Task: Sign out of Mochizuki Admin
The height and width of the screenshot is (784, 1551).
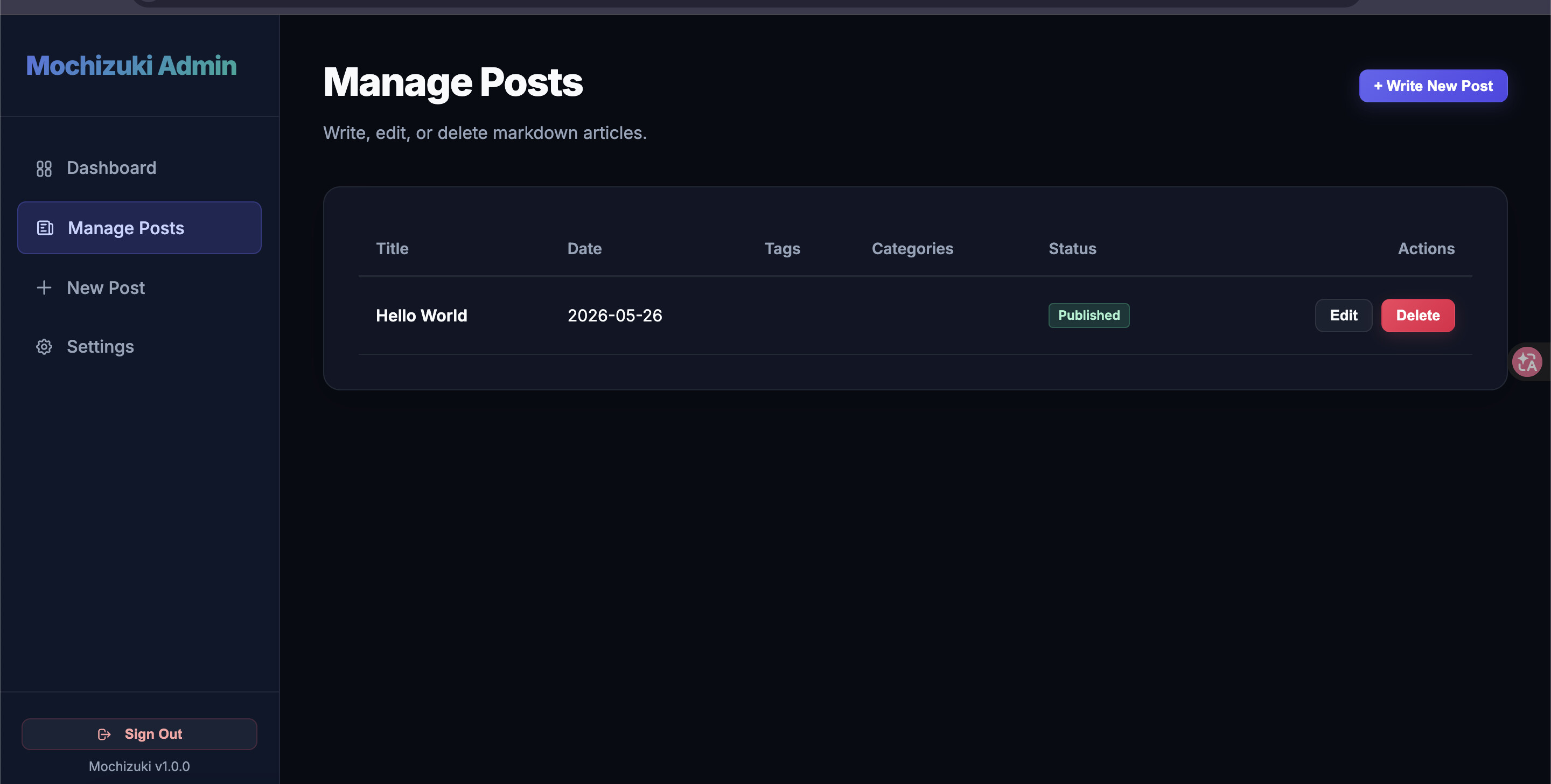Action: 139,734
